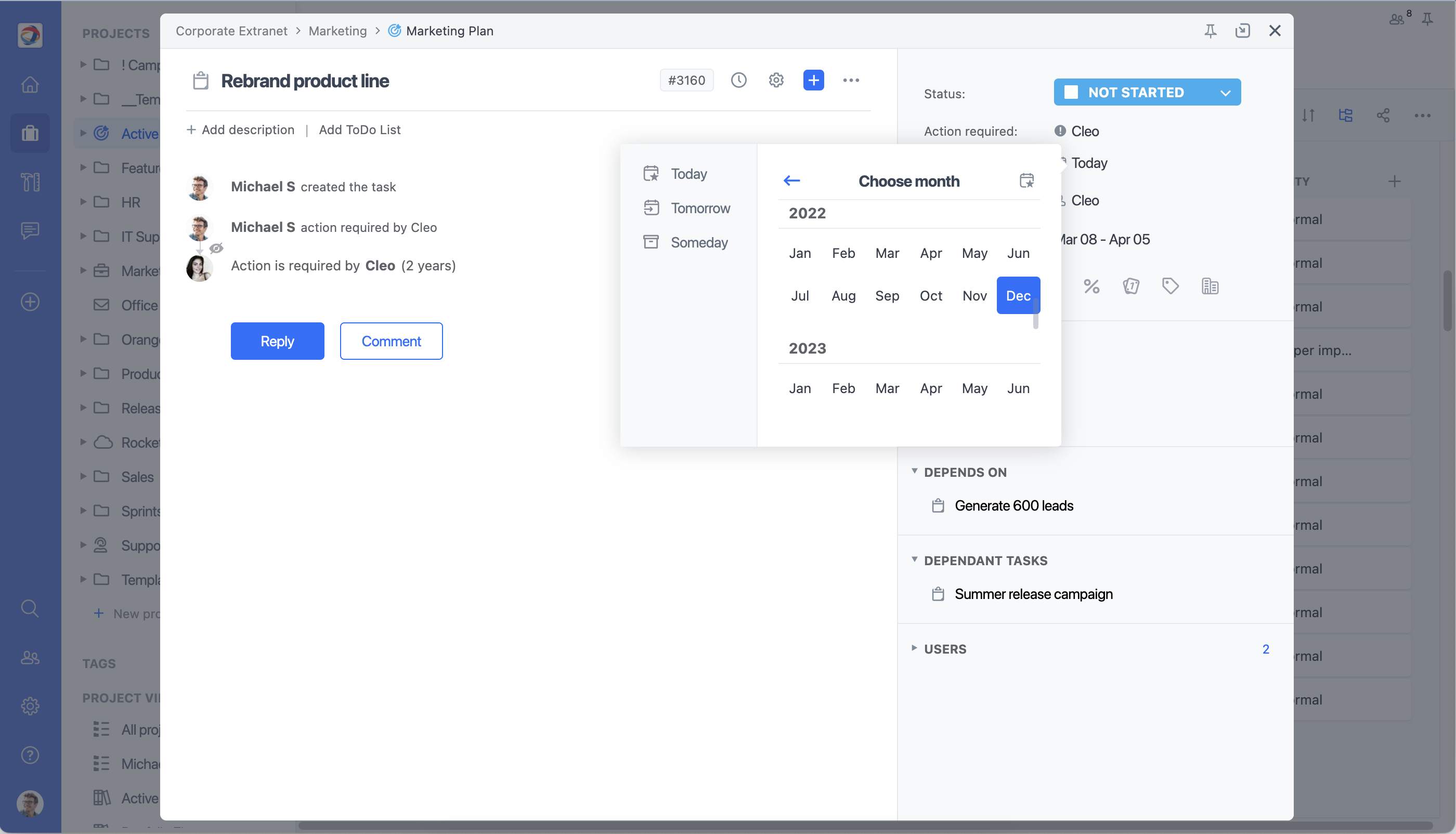The height and width of the screenshot is (834, 1456).
Task: Click the Rebrand product line title
Action: pyautogui.click(x=305, y=81)
